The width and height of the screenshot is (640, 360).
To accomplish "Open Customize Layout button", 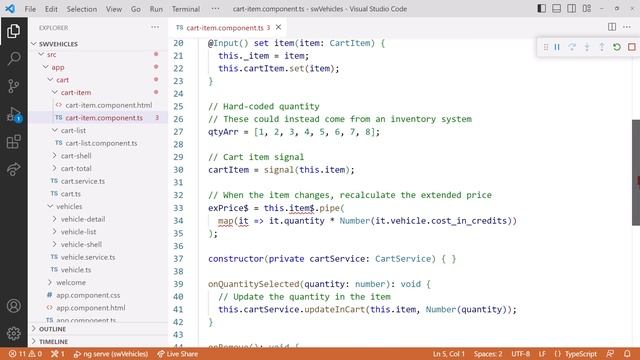I will [x=587, y=9].
